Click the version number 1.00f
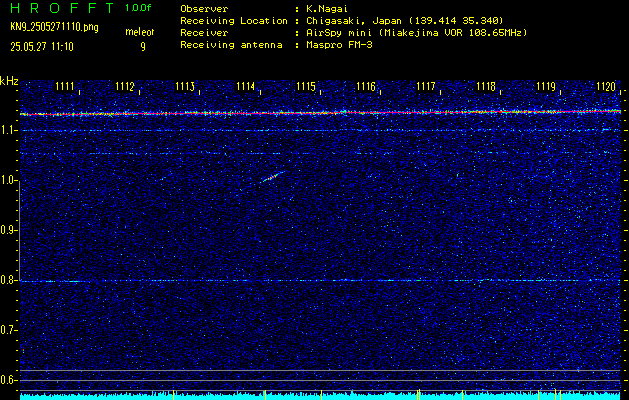 tap(138, 8)
